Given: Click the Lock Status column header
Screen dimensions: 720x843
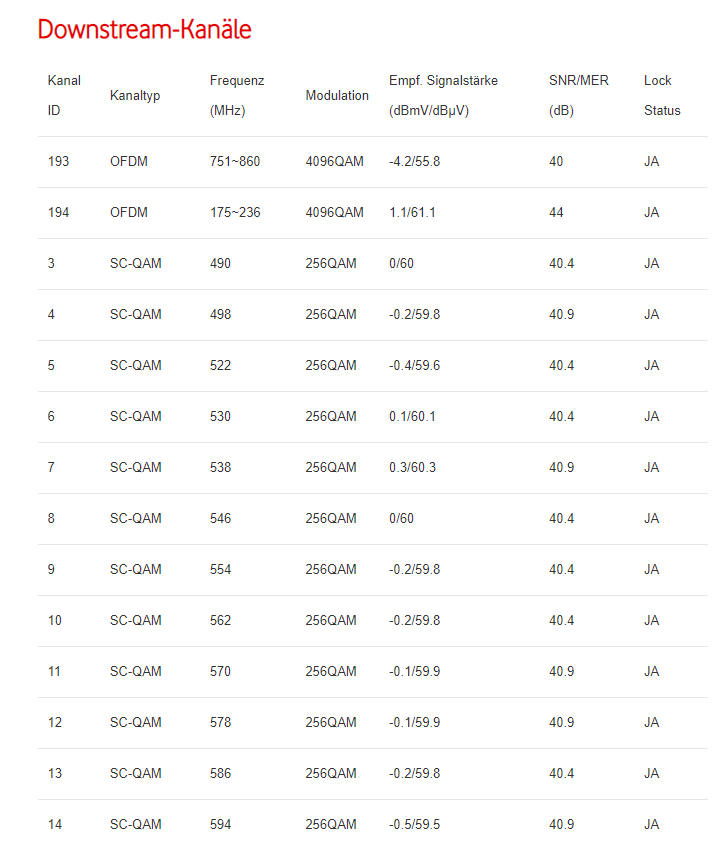Looking at the screenshot, I should point(661,95).
